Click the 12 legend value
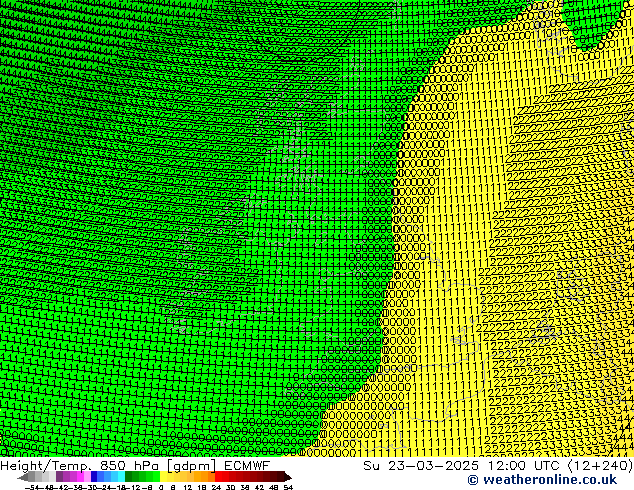 pyautogui.click(x=188, y=487)
